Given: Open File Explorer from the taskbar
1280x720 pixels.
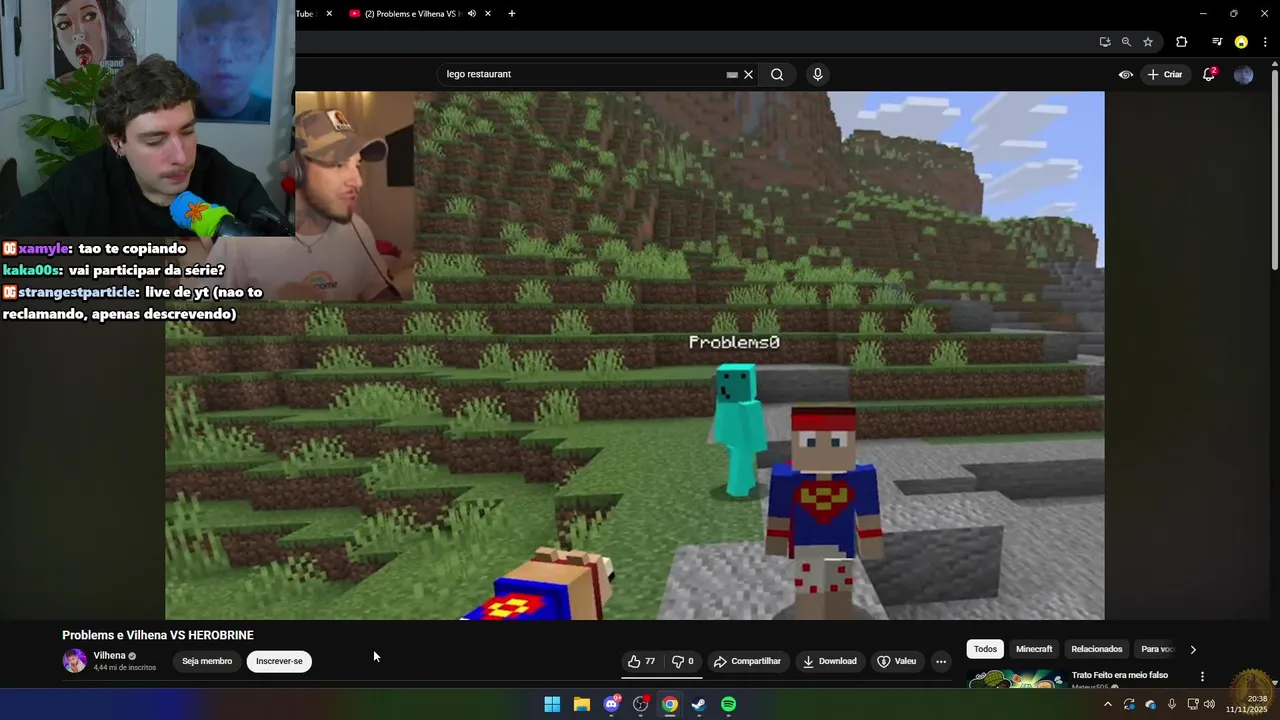Looking at the screenshot, I should tap(581, 704).
